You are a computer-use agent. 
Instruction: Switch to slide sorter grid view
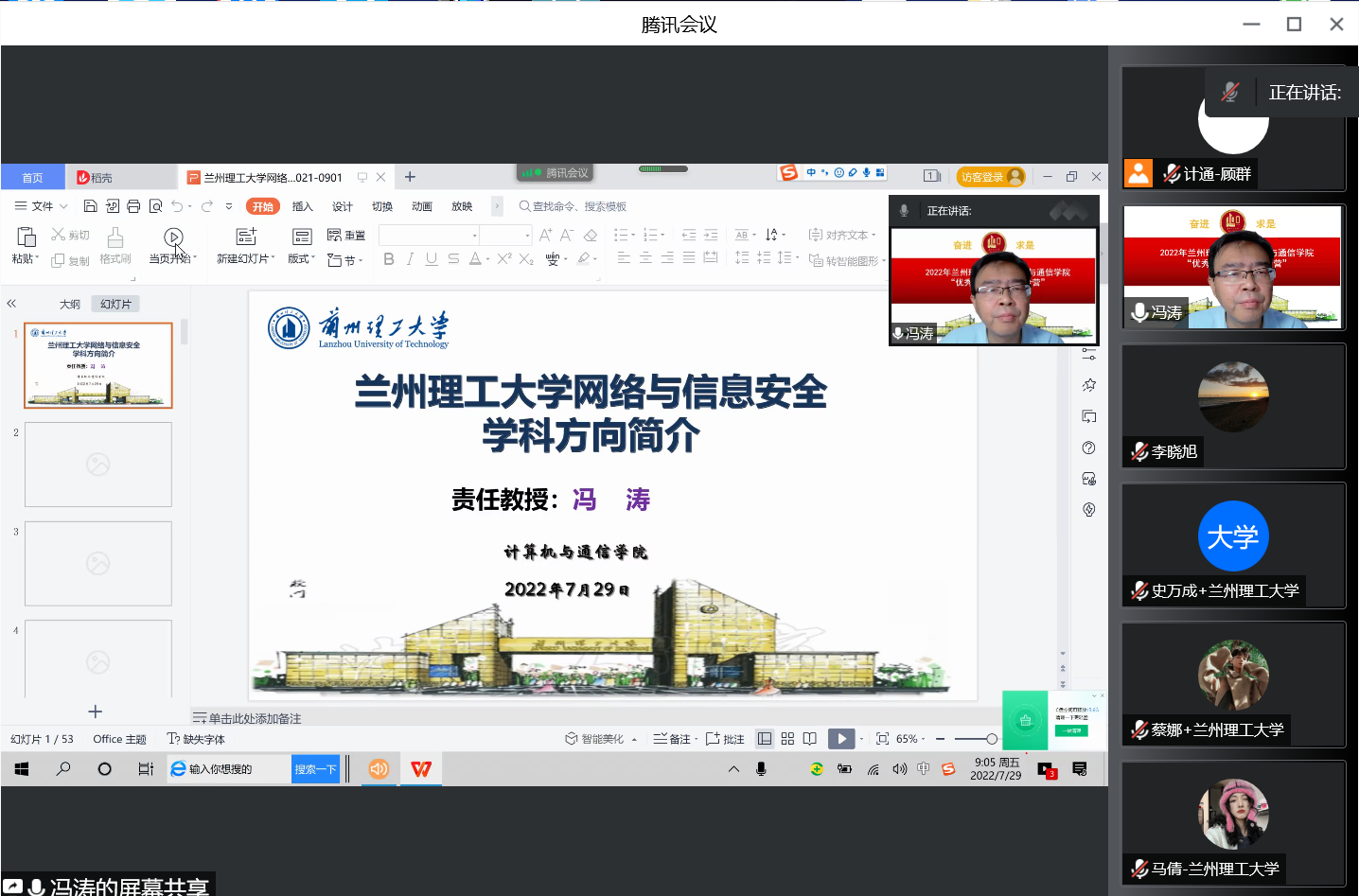point(787,739)
